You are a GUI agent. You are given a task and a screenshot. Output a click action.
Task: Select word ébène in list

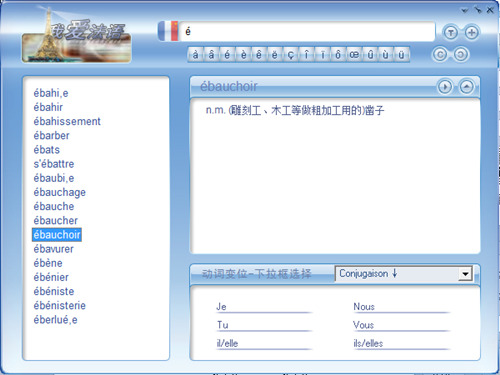[x=48, y=263]
